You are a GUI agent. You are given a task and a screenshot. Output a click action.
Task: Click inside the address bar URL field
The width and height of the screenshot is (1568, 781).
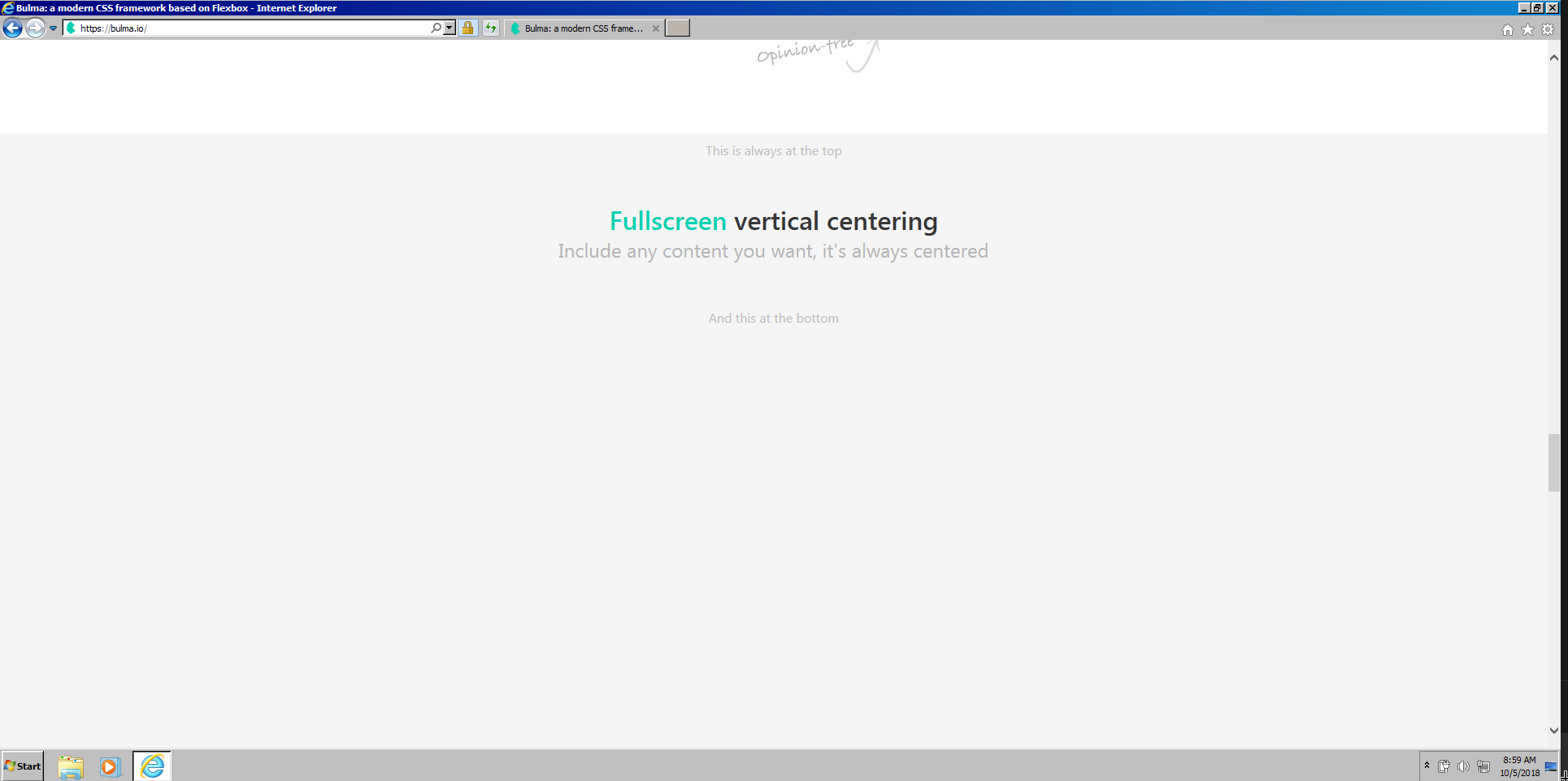(x=244, y=28)
